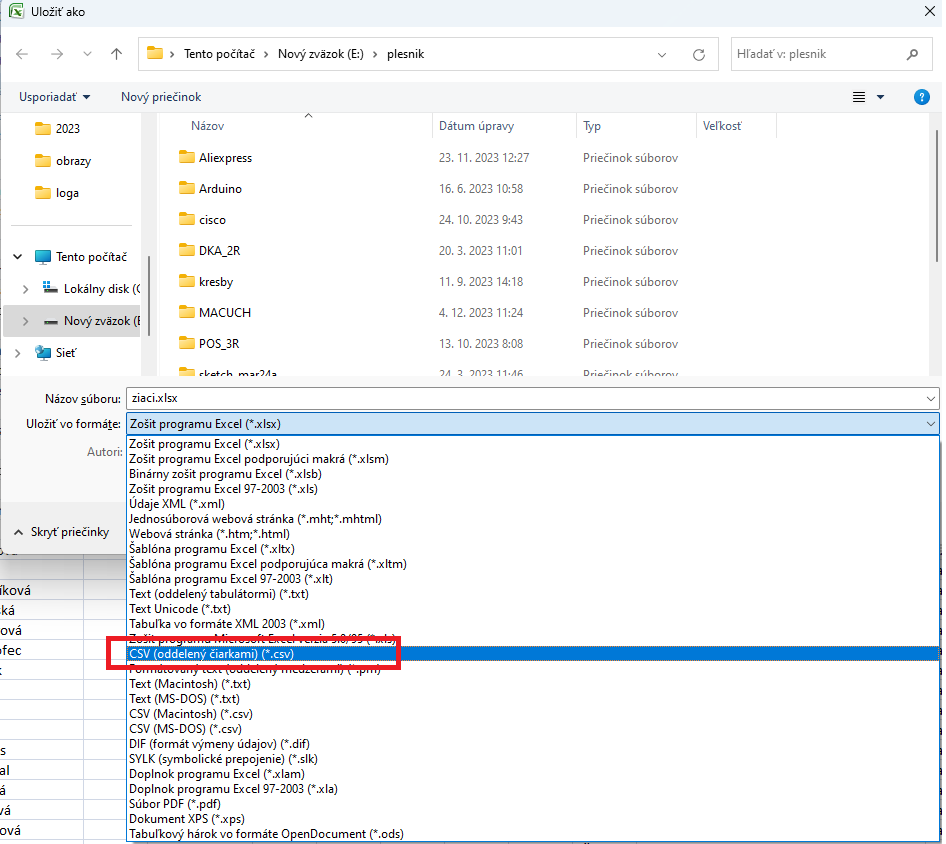Refresh the plesnik folder view

coord(699,54)
